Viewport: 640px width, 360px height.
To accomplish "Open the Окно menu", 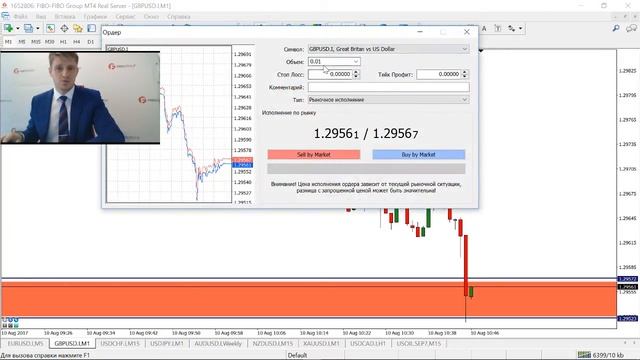I will 151,16.
